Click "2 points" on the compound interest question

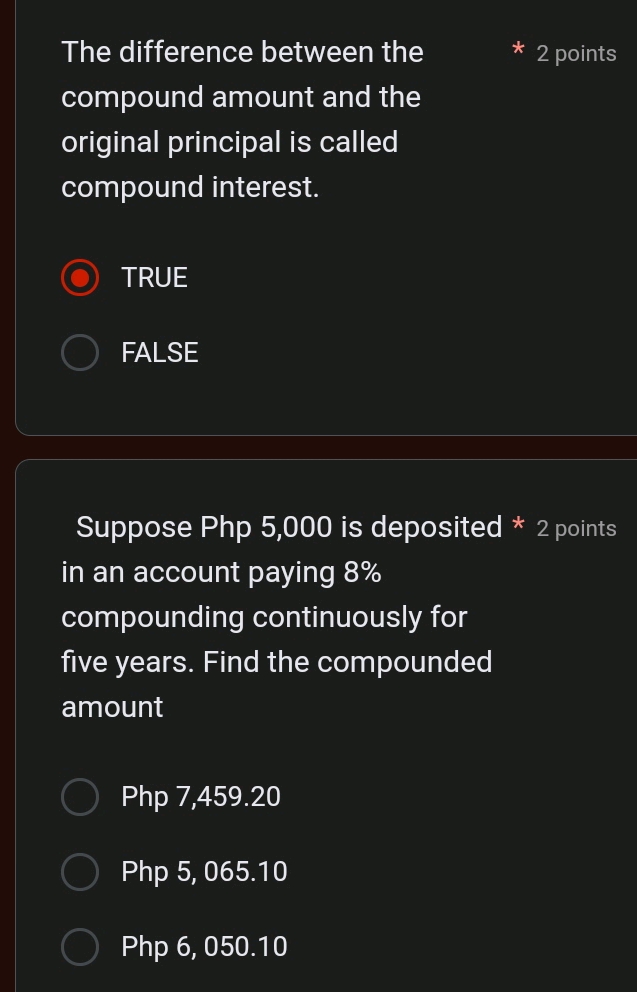point(576,54)
